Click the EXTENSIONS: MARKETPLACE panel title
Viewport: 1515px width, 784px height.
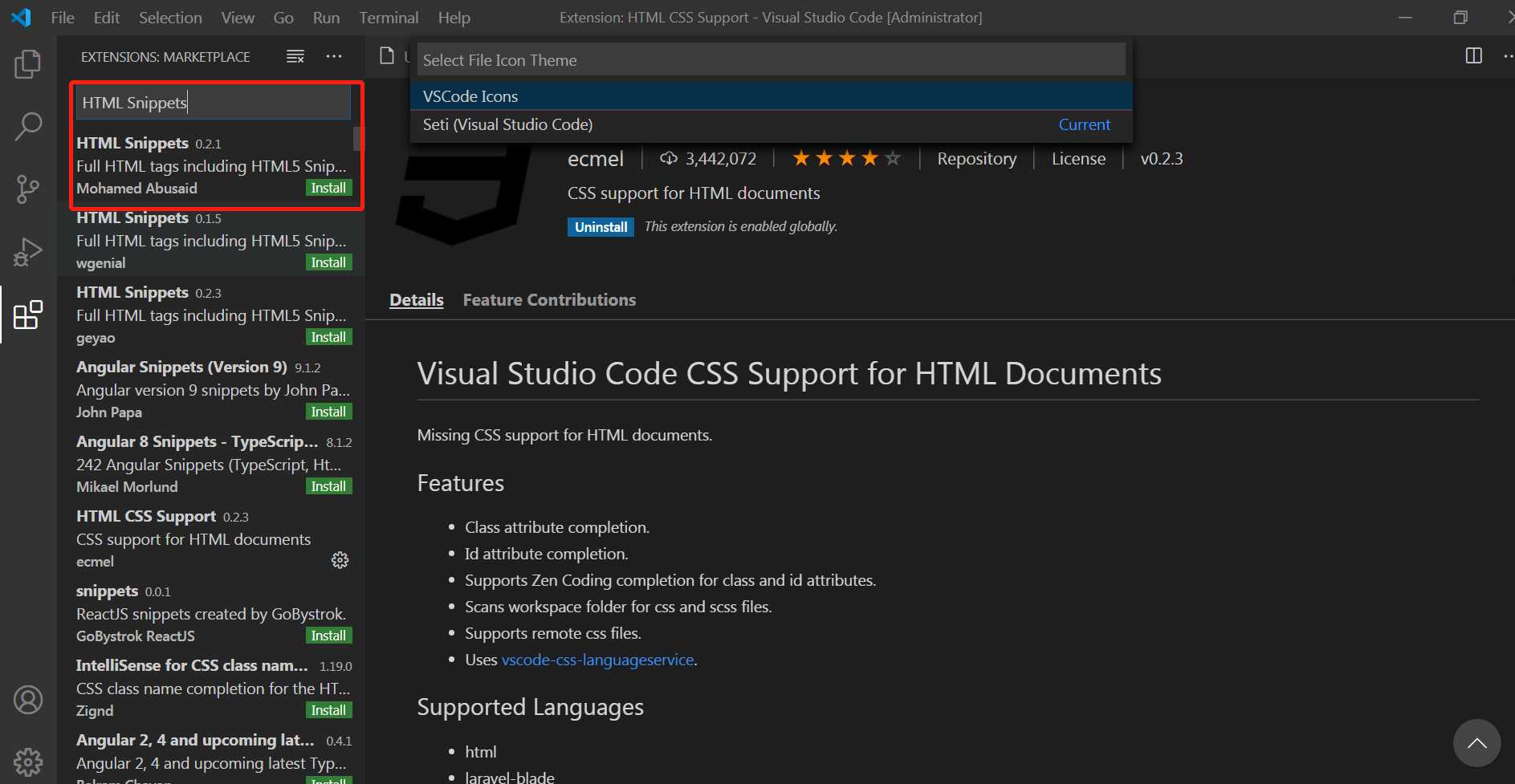[x=165, y=57]
